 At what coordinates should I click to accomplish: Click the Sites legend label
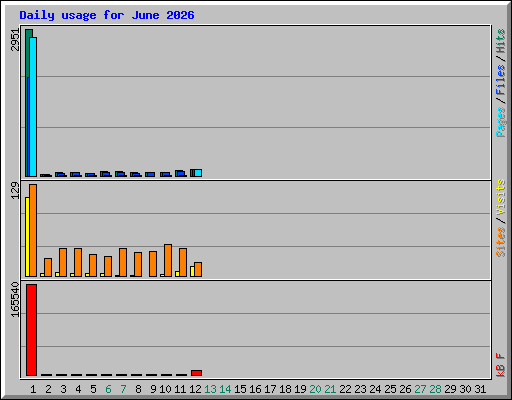click(501, 242)
